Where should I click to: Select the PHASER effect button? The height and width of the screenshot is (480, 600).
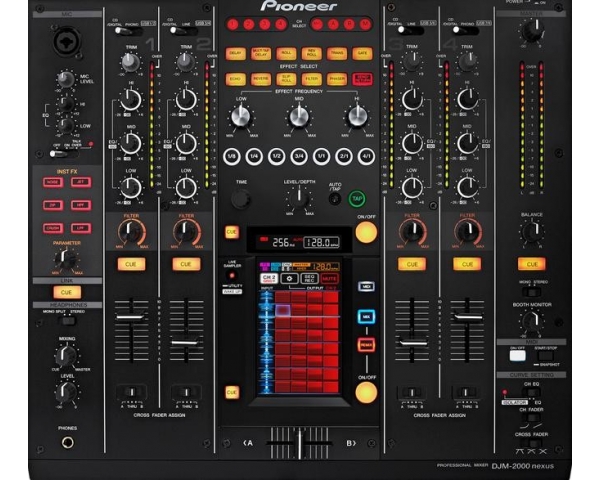(337, 79)
